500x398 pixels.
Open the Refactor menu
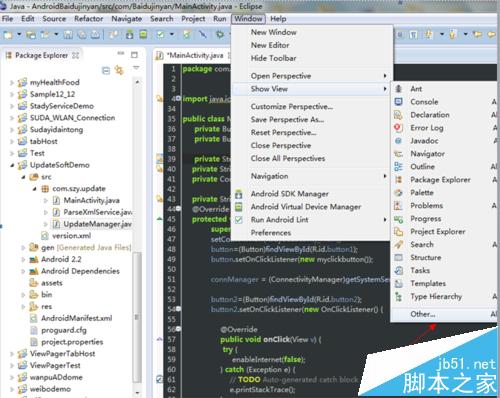pyautogui.click(x=89, y=19)
